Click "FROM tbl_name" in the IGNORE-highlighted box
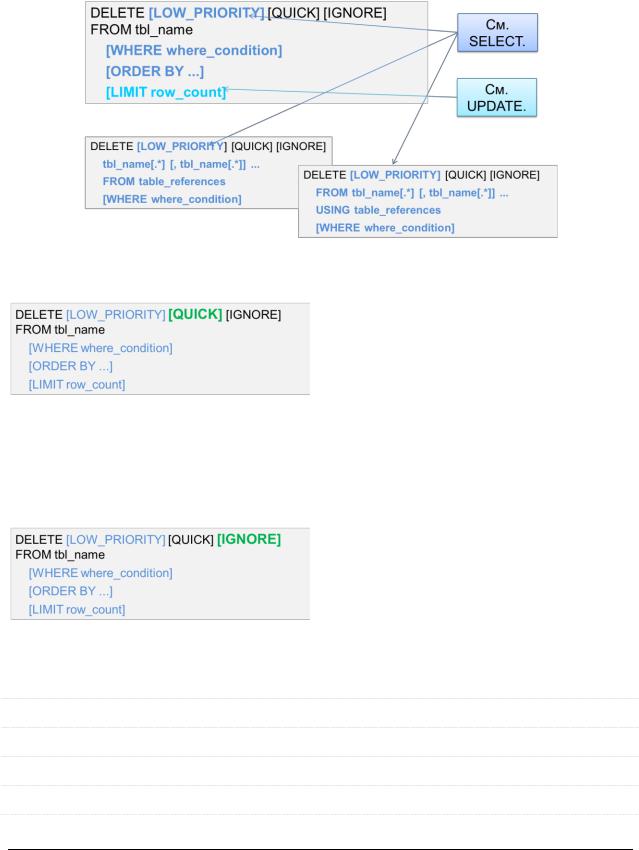The width and height of the screenshot is (639, 850). [60, 555]
